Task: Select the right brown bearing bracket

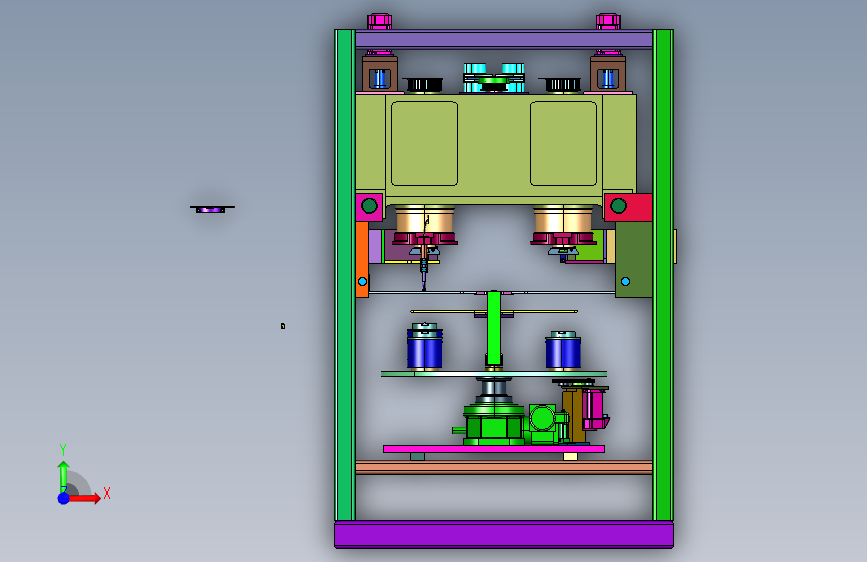Action: [x=608, y=73]
